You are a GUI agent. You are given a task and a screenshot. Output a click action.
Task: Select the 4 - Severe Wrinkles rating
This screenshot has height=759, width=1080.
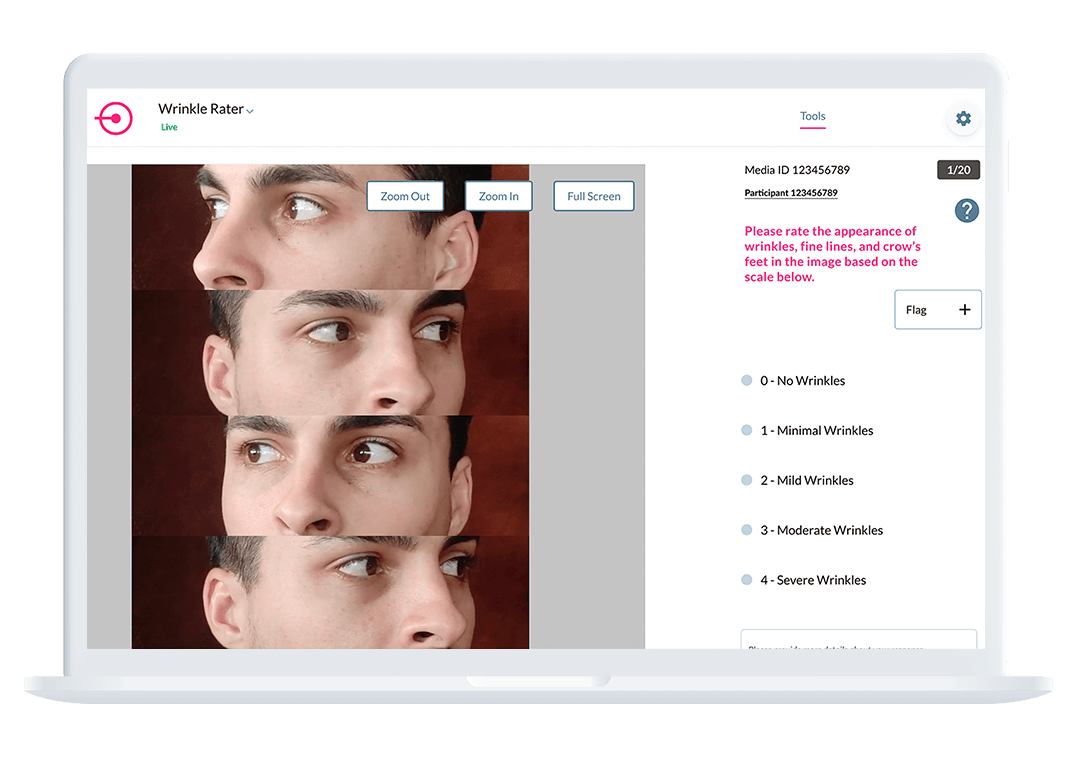[746, 579]
